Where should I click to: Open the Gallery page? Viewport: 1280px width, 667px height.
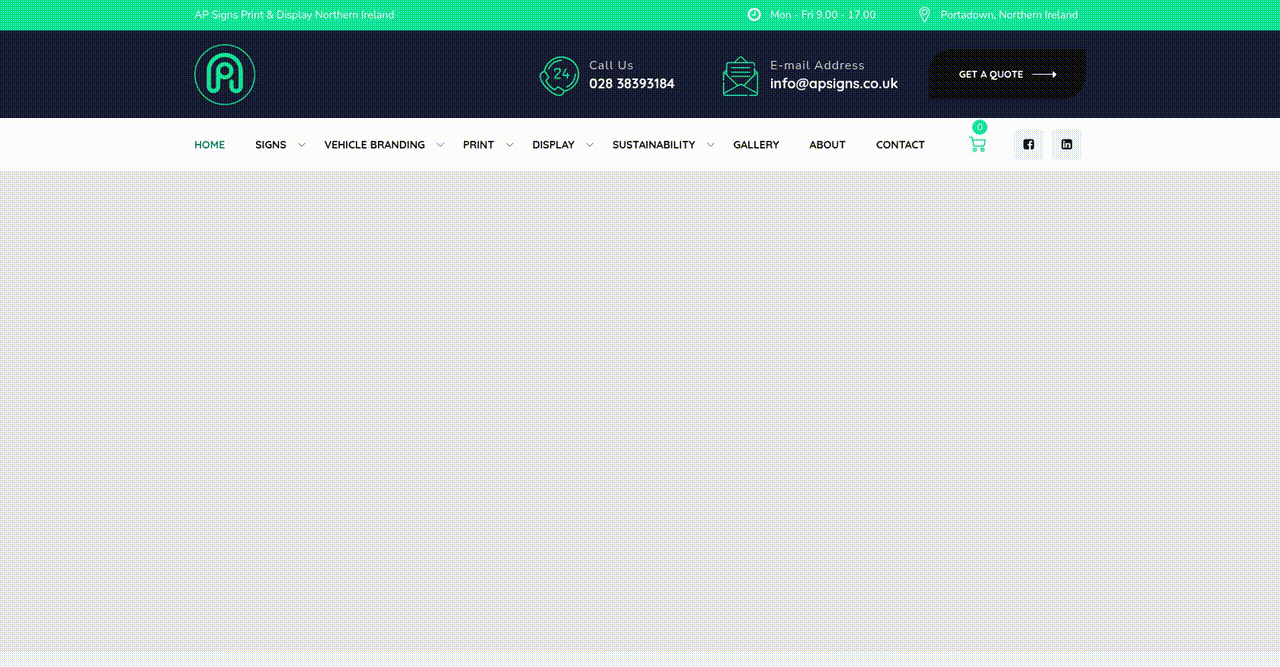pyautogui.click(x=756, y=145)
